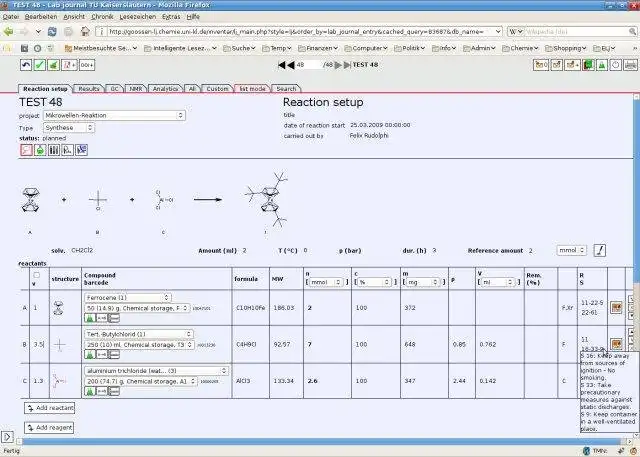Jump to last entry arrow
Viewport: 640px width, 457px height.
[x=347, y=65]
